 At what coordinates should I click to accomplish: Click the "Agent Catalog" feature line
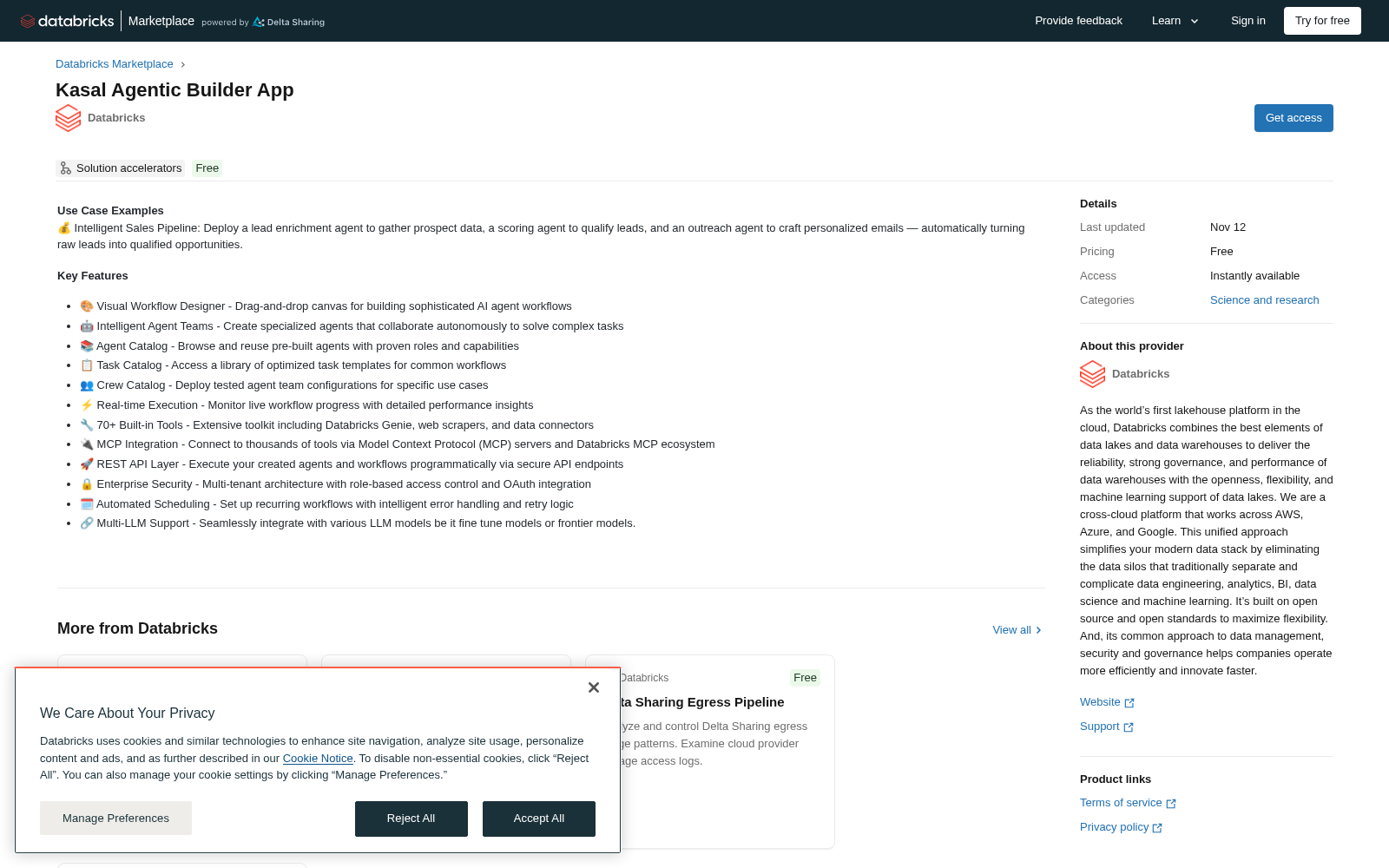click(x=300, y=346)
